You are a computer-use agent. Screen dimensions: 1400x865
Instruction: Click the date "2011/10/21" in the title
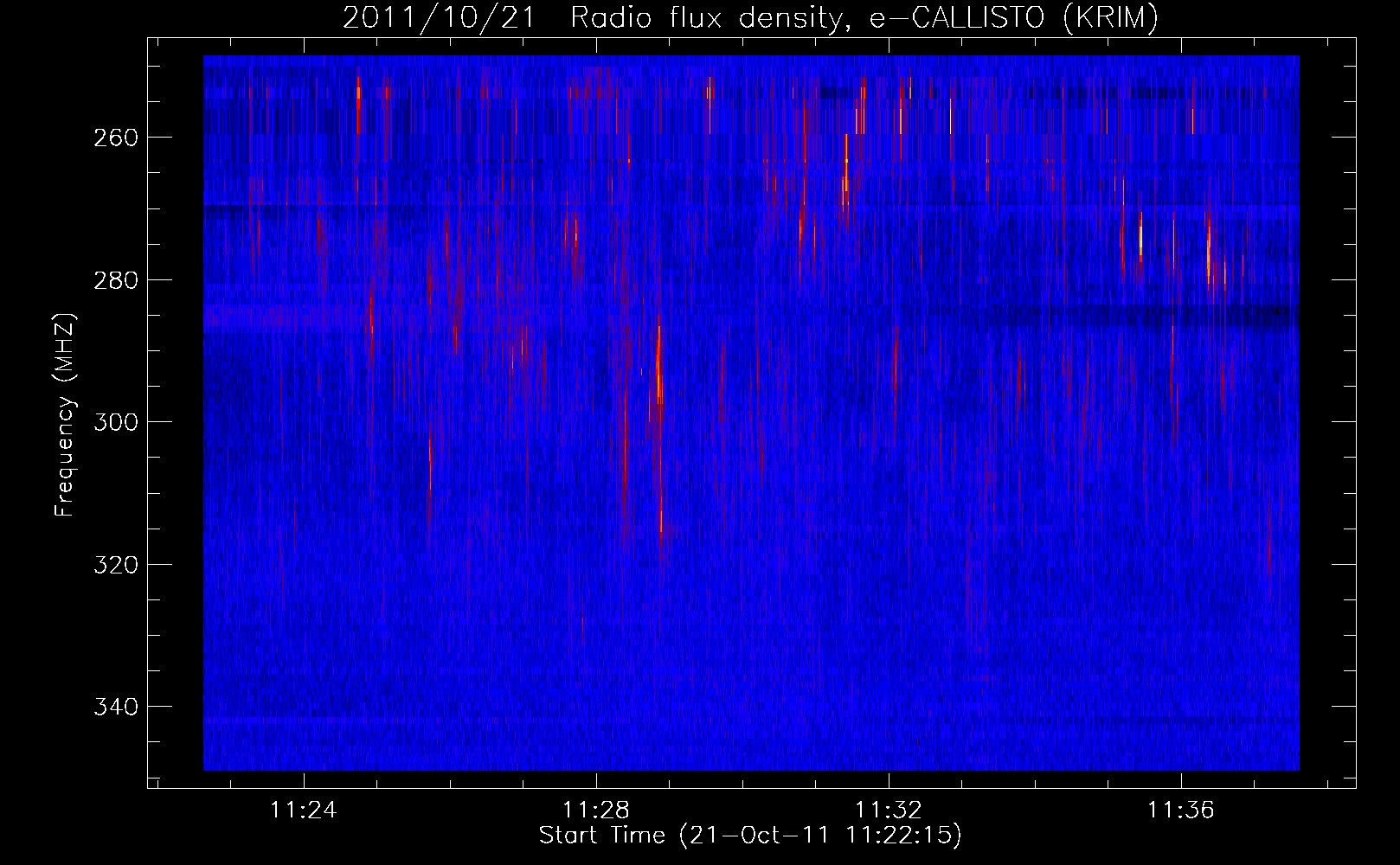click(x=440, y=18)
